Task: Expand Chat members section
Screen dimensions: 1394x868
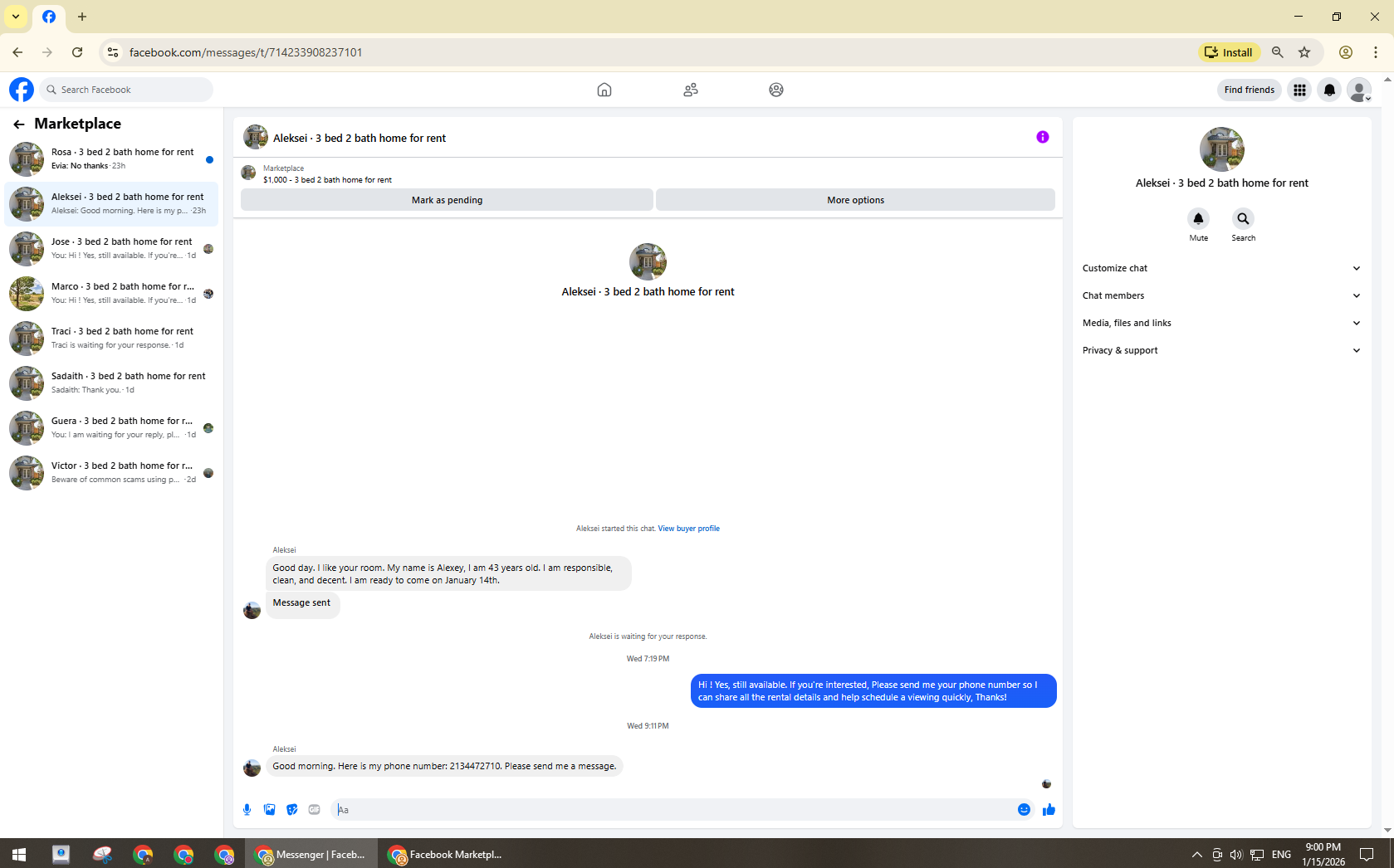Action: point(1222,295)
